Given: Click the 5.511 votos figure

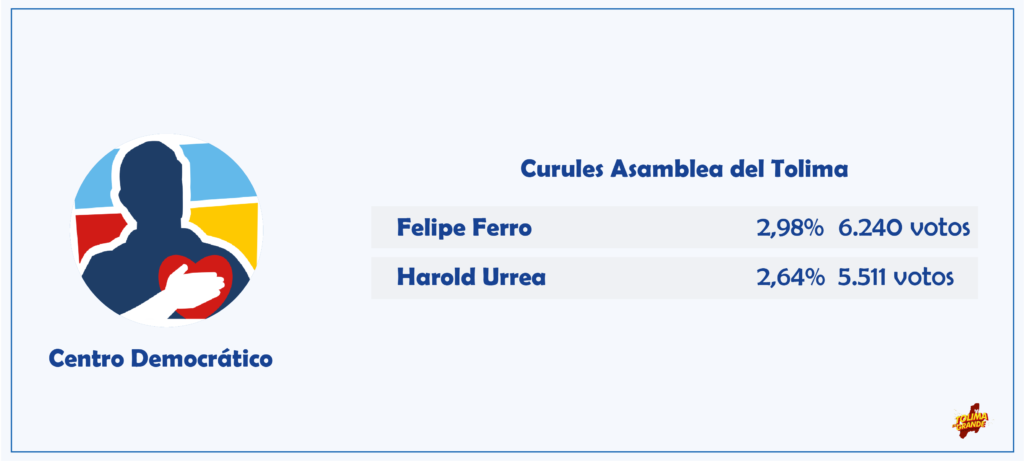Looking at the screenshot, I should pos(897,278).
